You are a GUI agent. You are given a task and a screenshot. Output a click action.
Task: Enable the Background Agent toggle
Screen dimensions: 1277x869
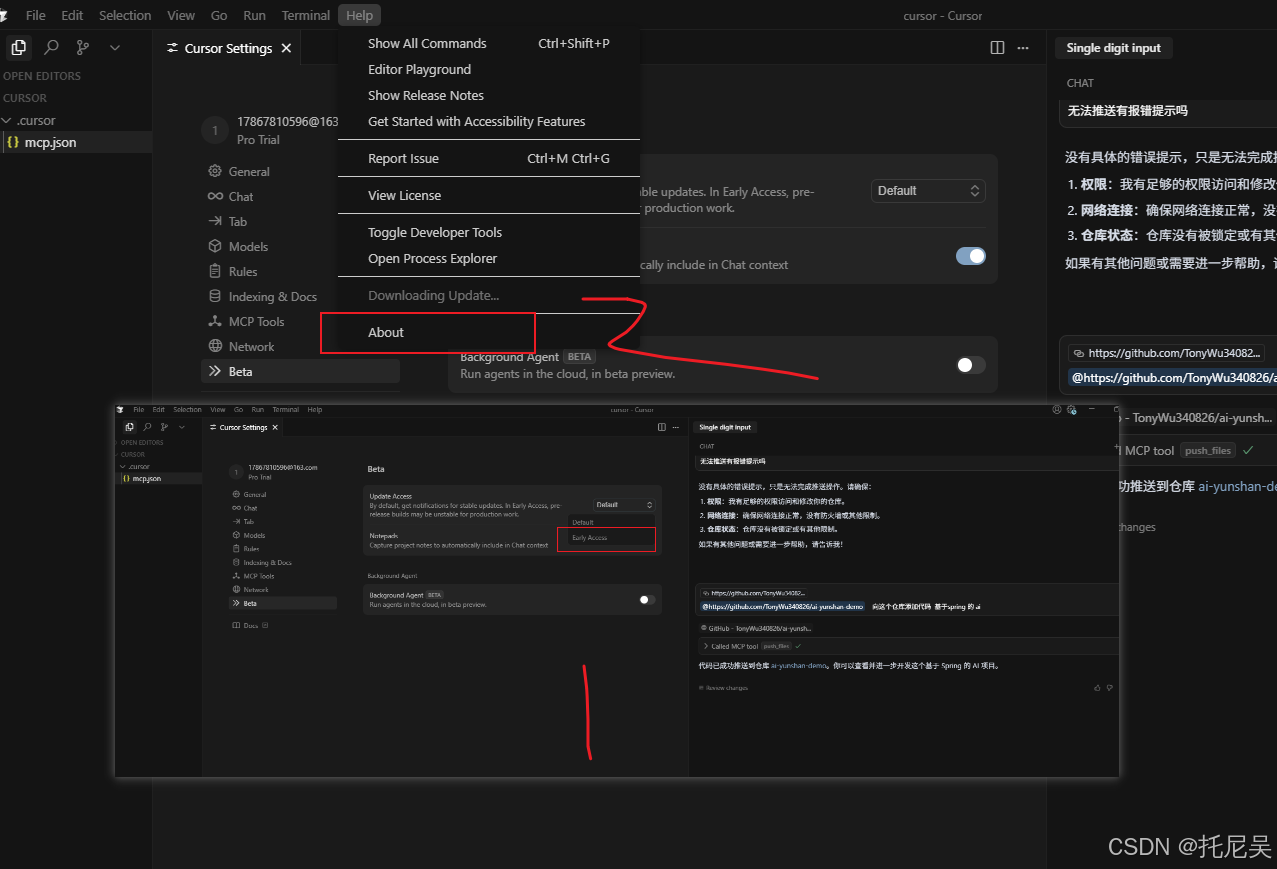[x=971, y=365]
